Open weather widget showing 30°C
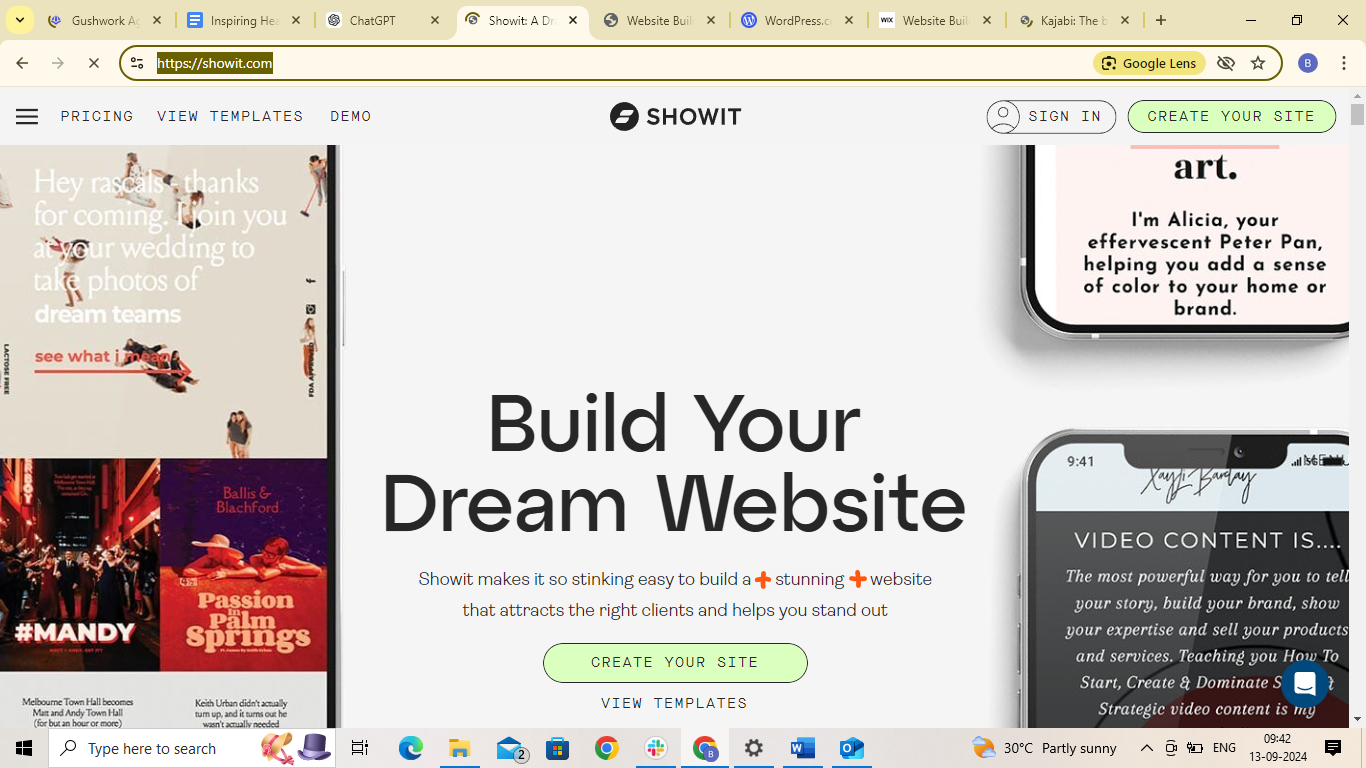1366x768 pixels. coord(1045,748)
